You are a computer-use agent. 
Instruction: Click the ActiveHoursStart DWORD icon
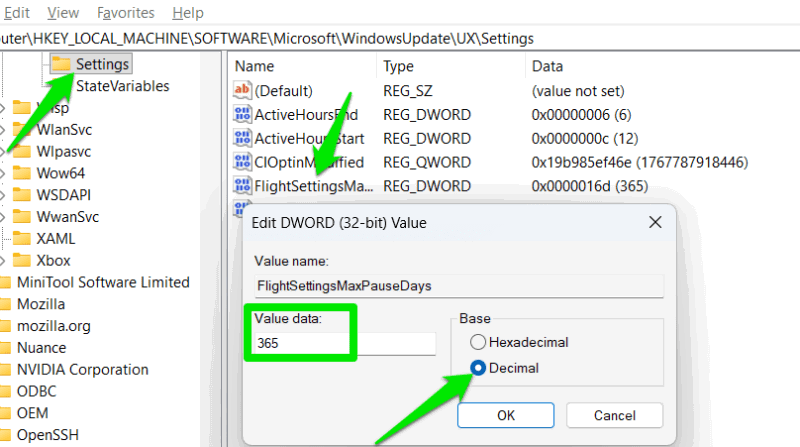coord(242,138)
